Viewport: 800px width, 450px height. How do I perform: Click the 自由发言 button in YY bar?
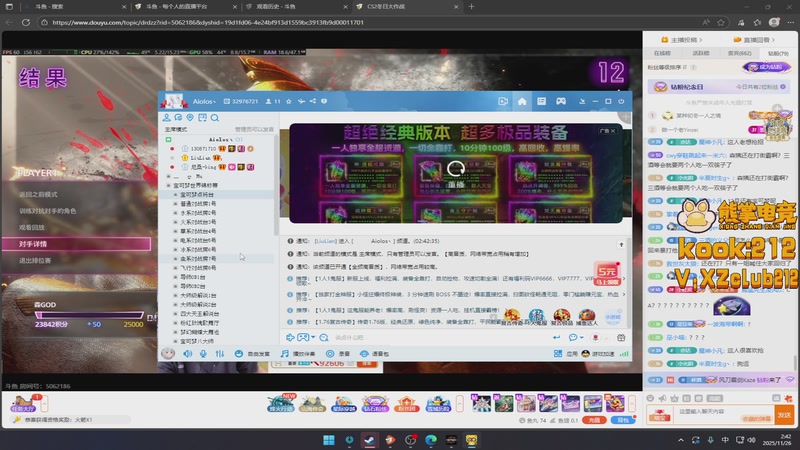252,354
